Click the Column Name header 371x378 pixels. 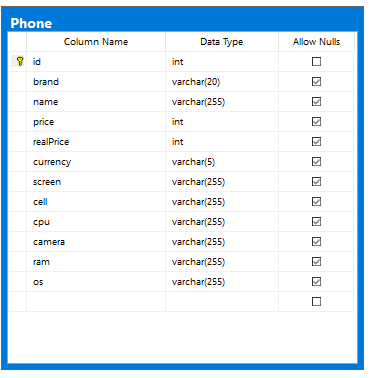pos(96,42)
